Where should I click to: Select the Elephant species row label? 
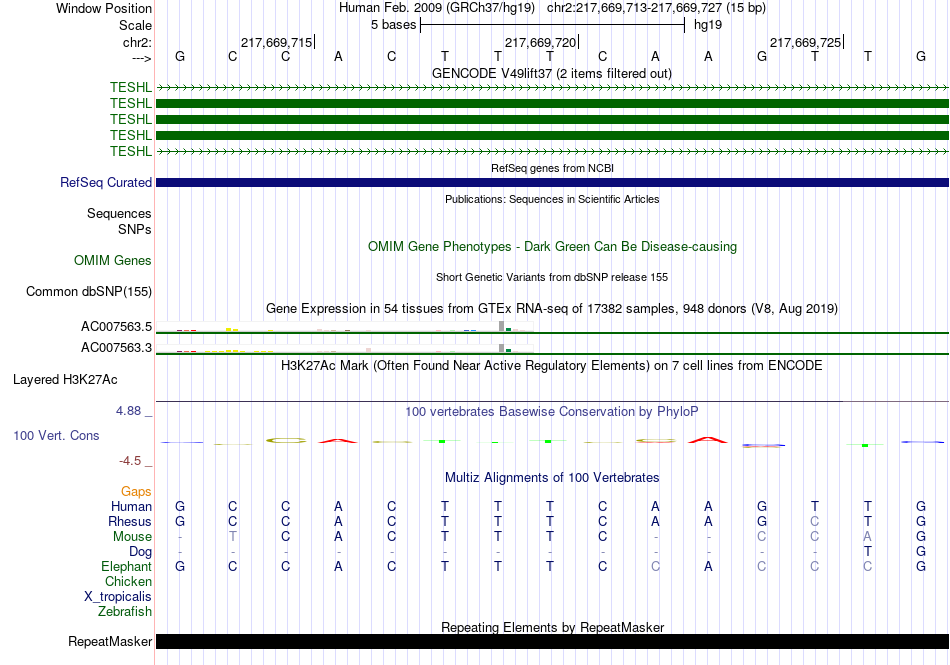click(x=126, y=567)
